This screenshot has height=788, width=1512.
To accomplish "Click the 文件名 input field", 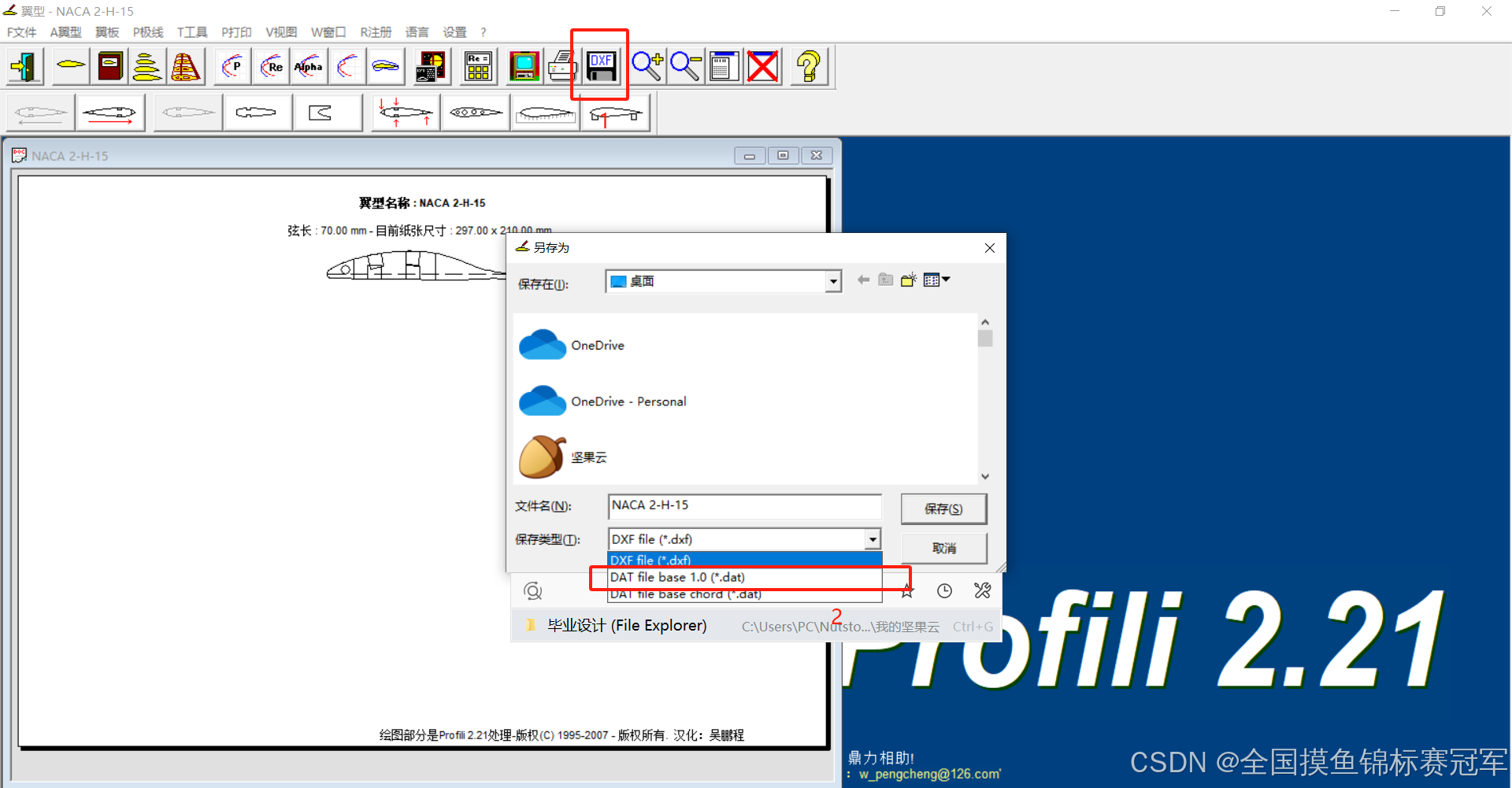I will (745, 505).
